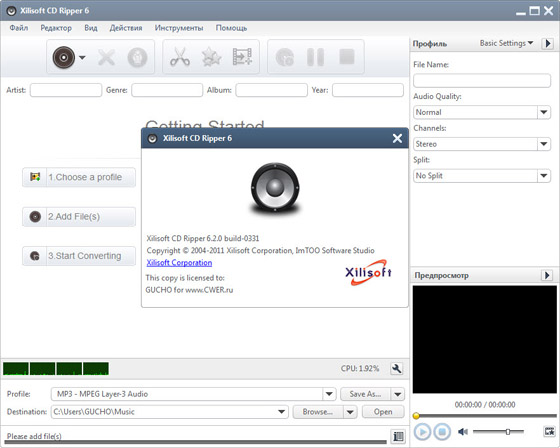560x448 pixels.
Task: Click the log list icon in status bar
Action: click(x=398, y=436)
